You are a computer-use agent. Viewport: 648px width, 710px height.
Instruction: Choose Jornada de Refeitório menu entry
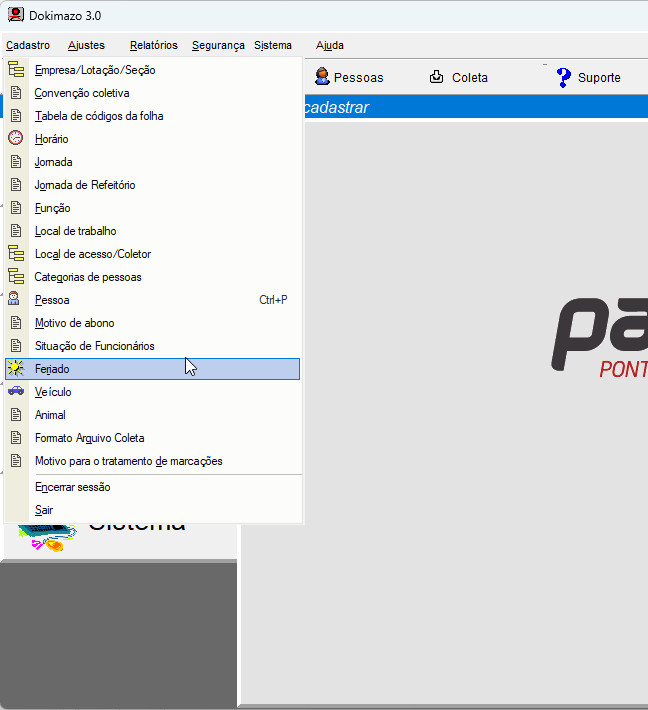coord(85,185)
